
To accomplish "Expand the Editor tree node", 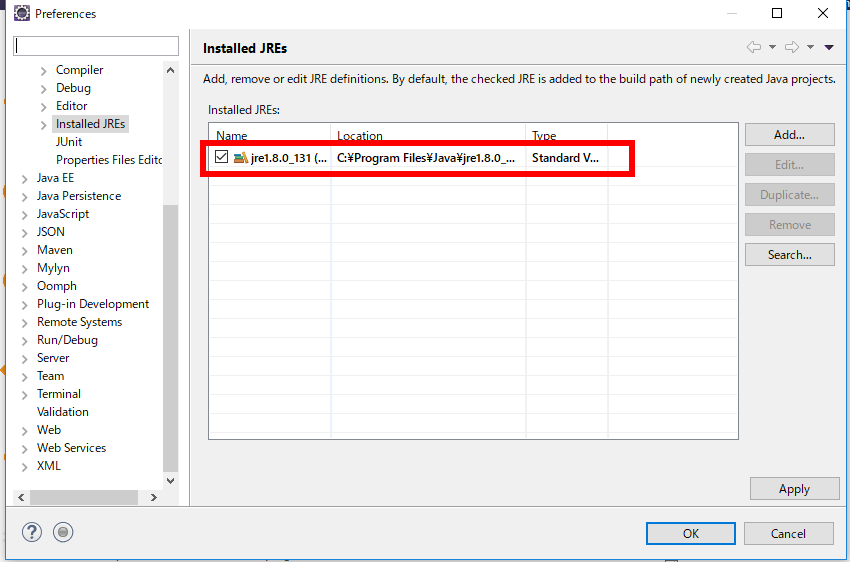I will (44, 107).
